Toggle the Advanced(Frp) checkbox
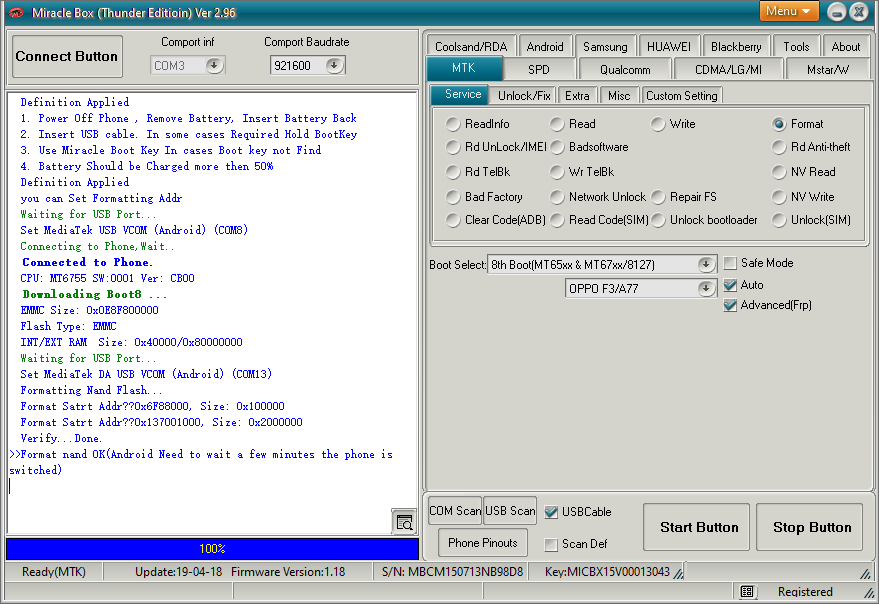 click(x=730, y=305)
